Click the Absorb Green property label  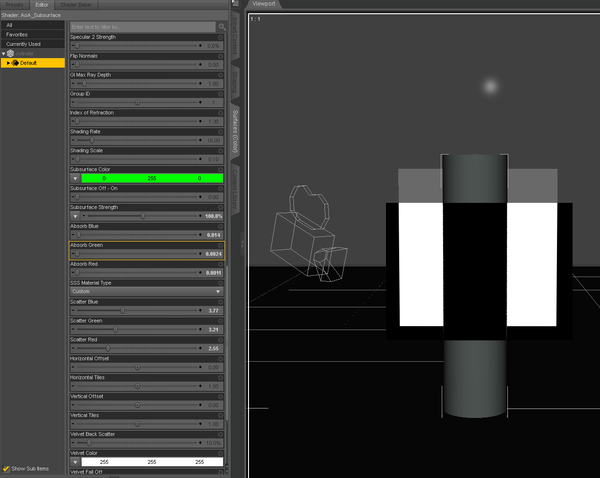tap(86, 245)
